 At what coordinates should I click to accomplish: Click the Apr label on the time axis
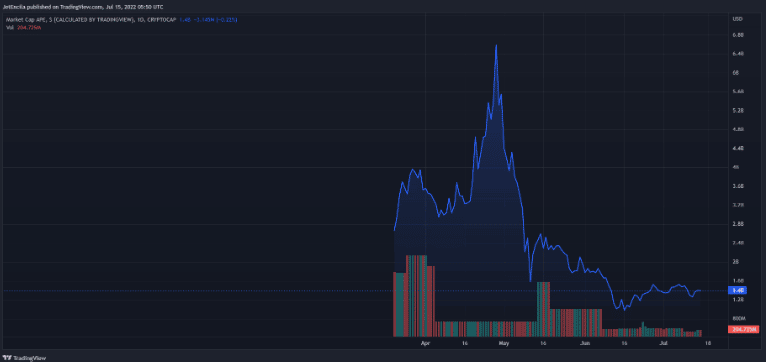tap(426, 344)
